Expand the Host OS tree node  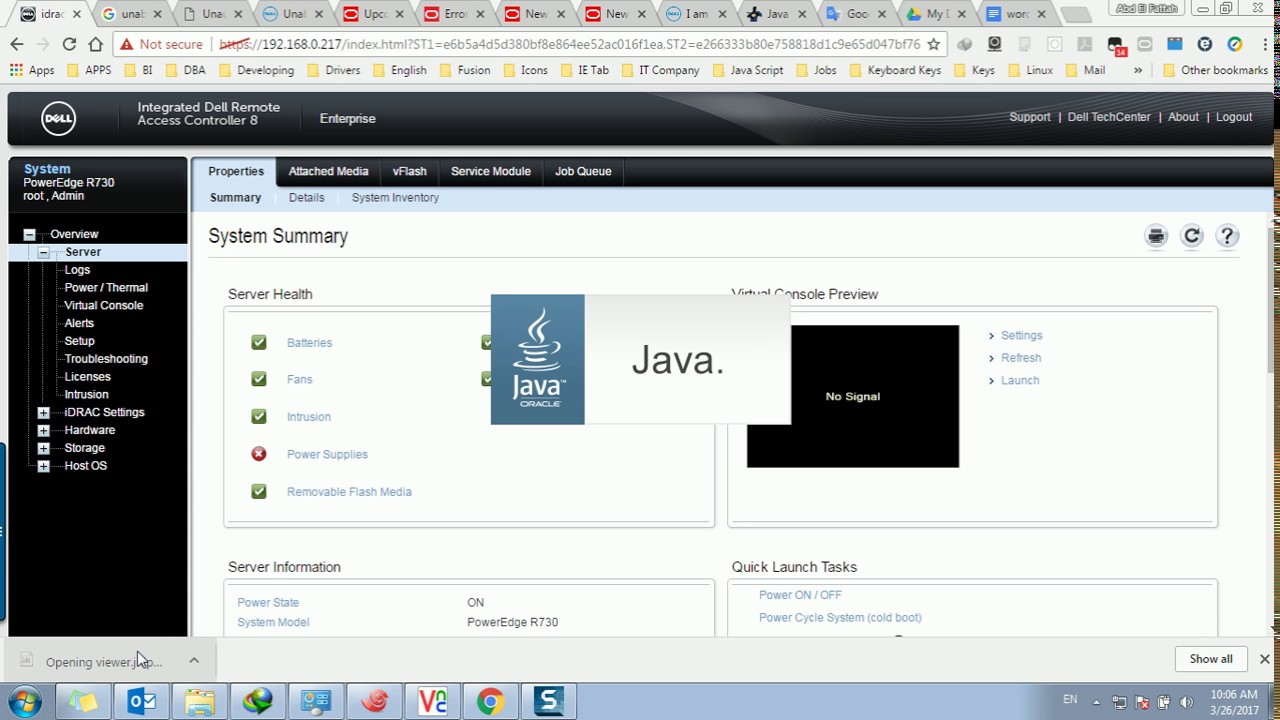(43, 466)
